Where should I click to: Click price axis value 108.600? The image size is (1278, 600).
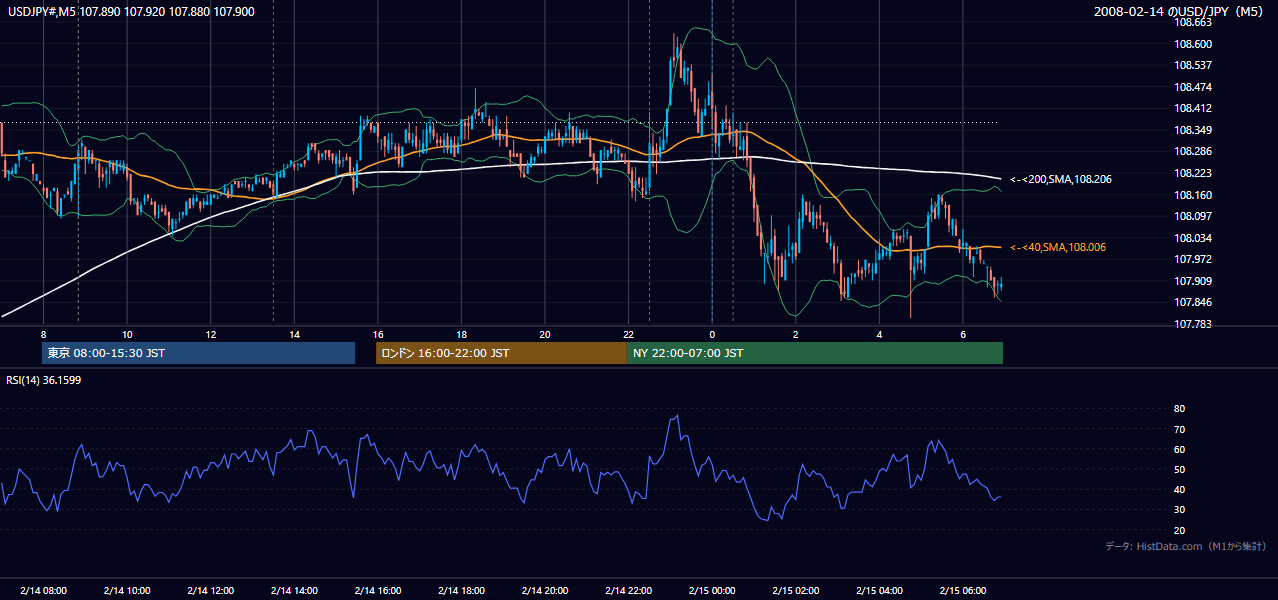click(x=1194, y=44)
